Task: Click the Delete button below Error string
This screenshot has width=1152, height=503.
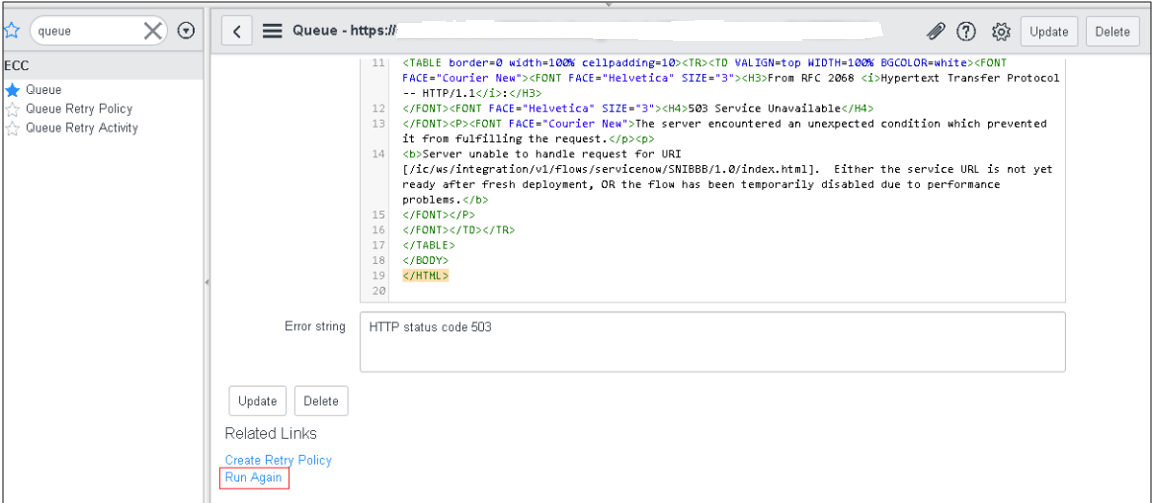Action: point(321,401)
